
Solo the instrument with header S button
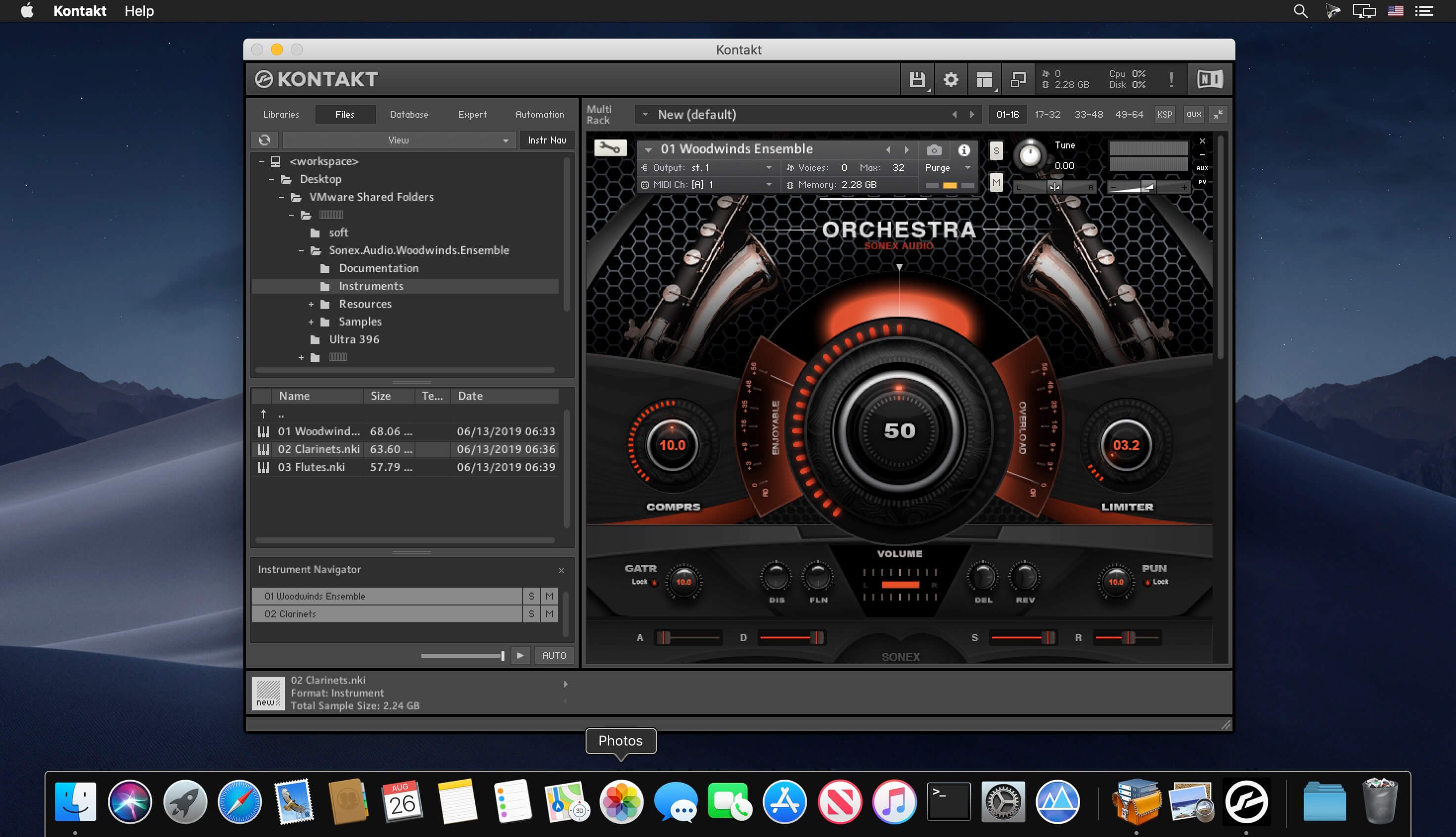coord(997,151)
